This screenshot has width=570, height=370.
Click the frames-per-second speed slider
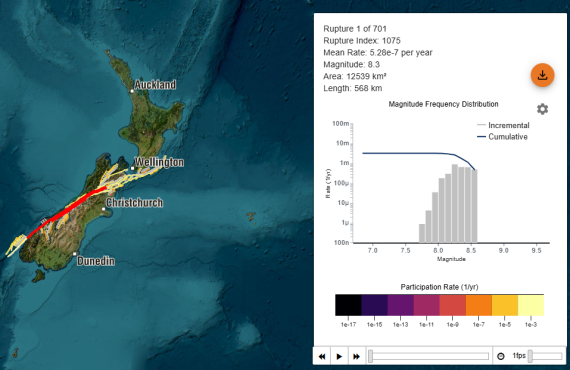[546, 356]
